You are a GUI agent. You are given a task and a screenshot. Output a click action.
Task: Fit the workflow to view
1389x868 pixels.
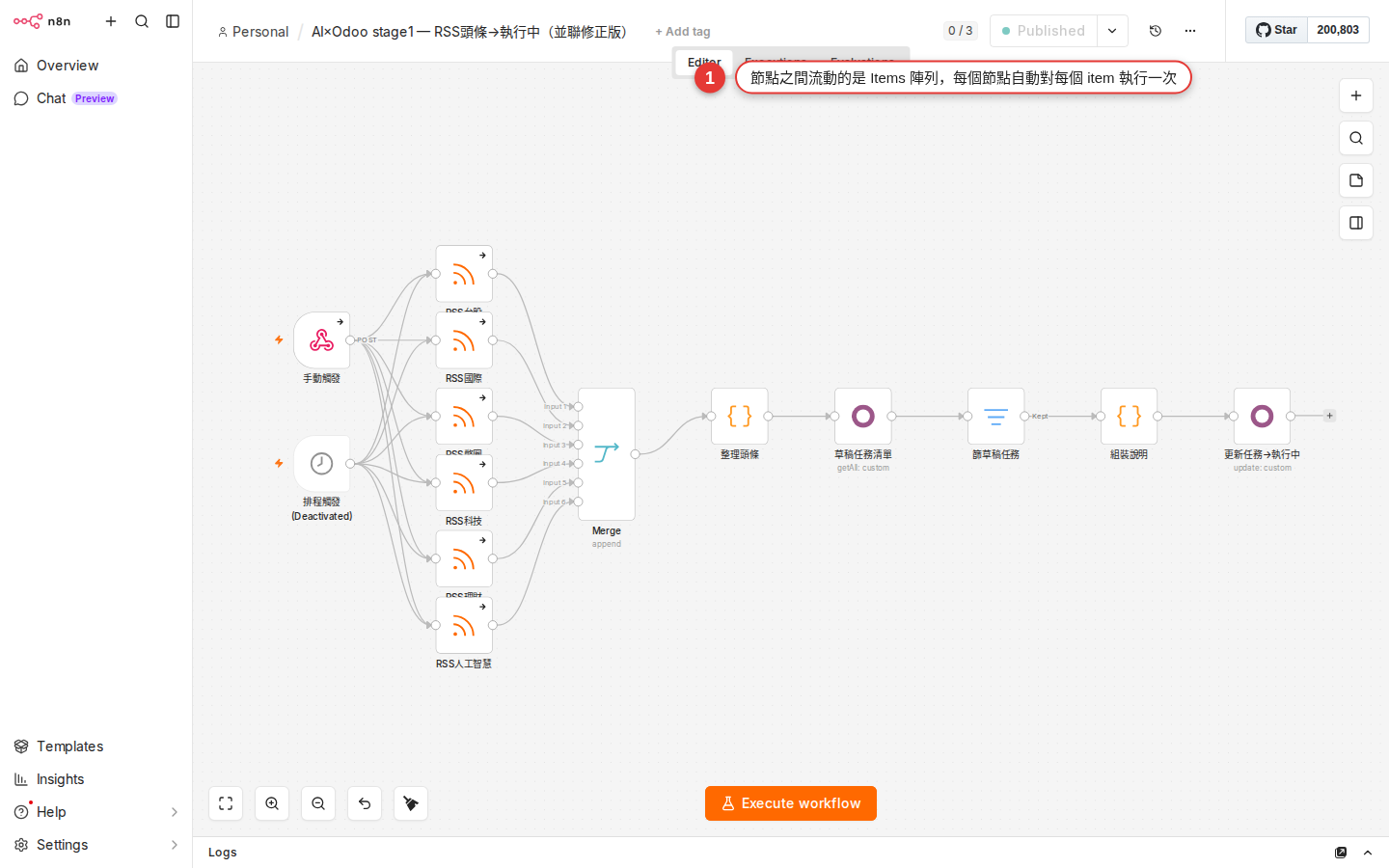[x=226, y=803]
